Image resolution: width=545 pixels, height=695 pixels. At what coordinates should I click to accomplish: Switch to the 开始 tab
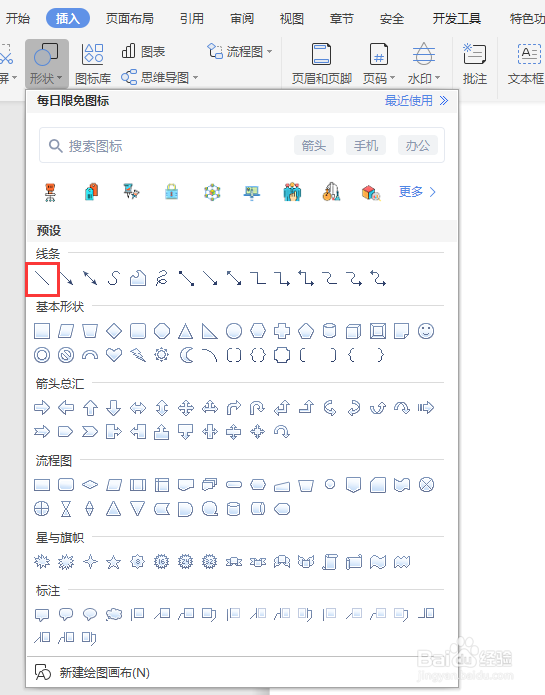[18, 18]
